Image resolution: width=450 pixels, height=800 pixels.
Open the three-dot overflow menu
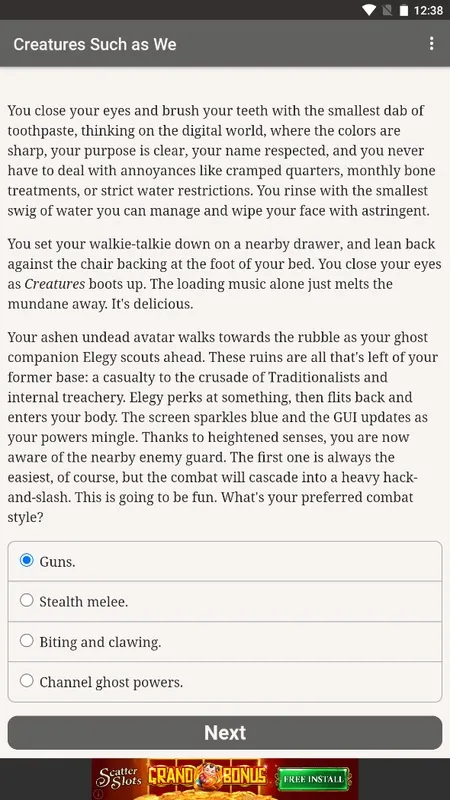432,43
